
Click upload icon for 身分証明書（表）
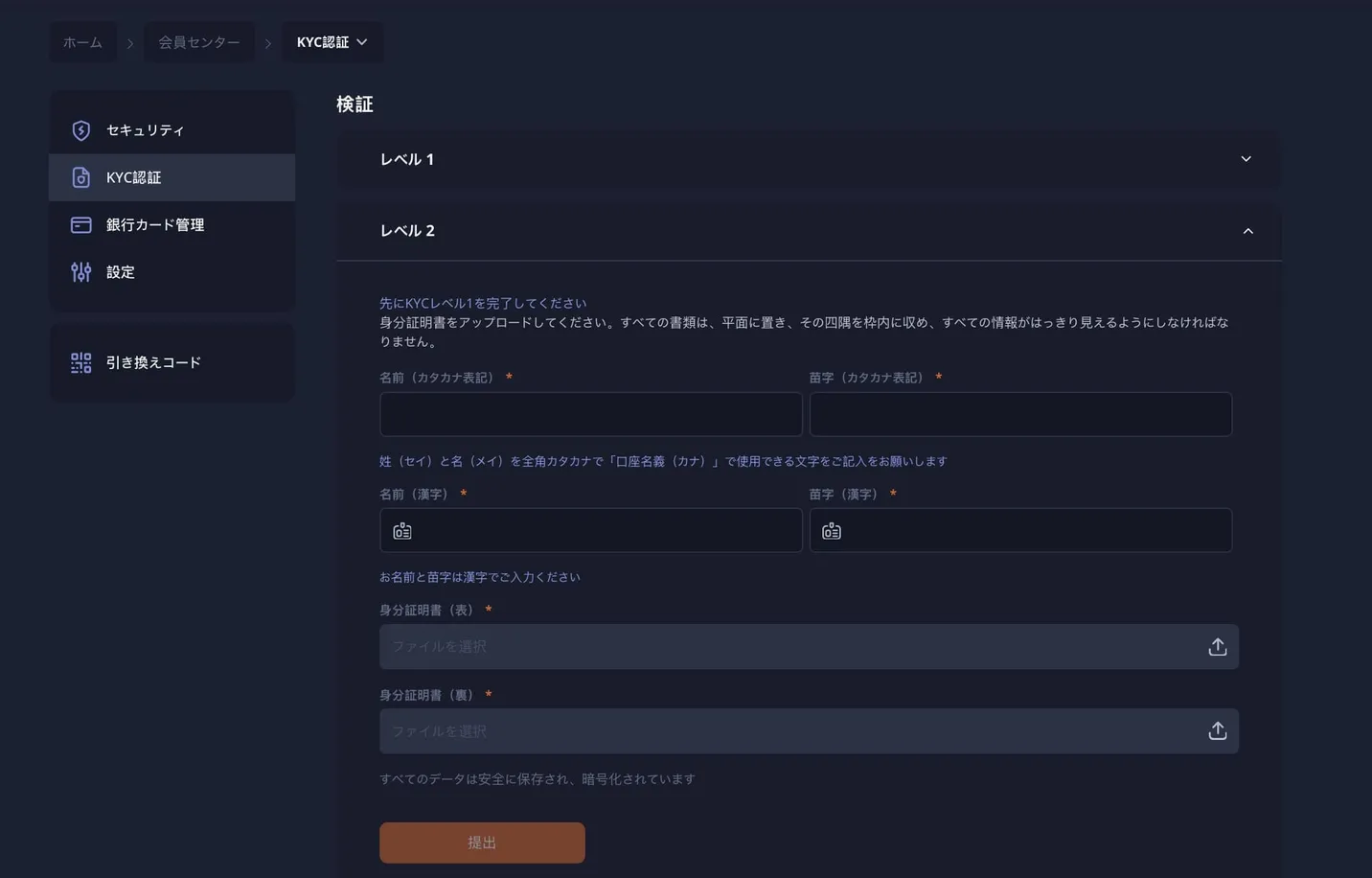(x=1215, y=645)
